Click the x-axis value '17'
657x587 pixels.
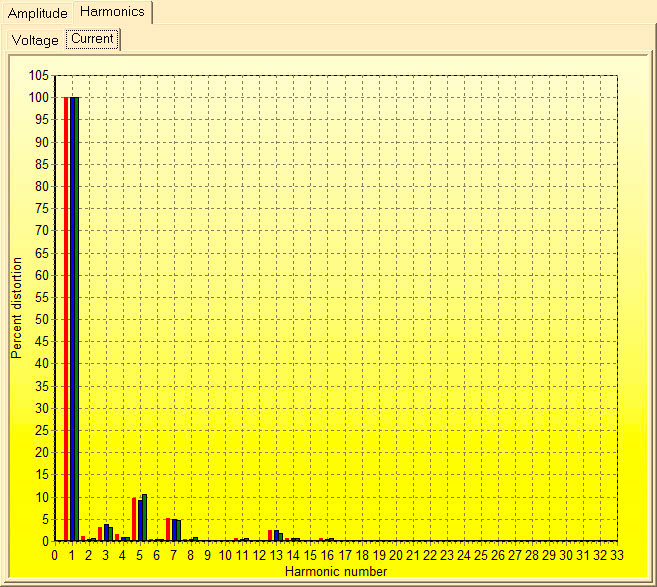(345, 556)
